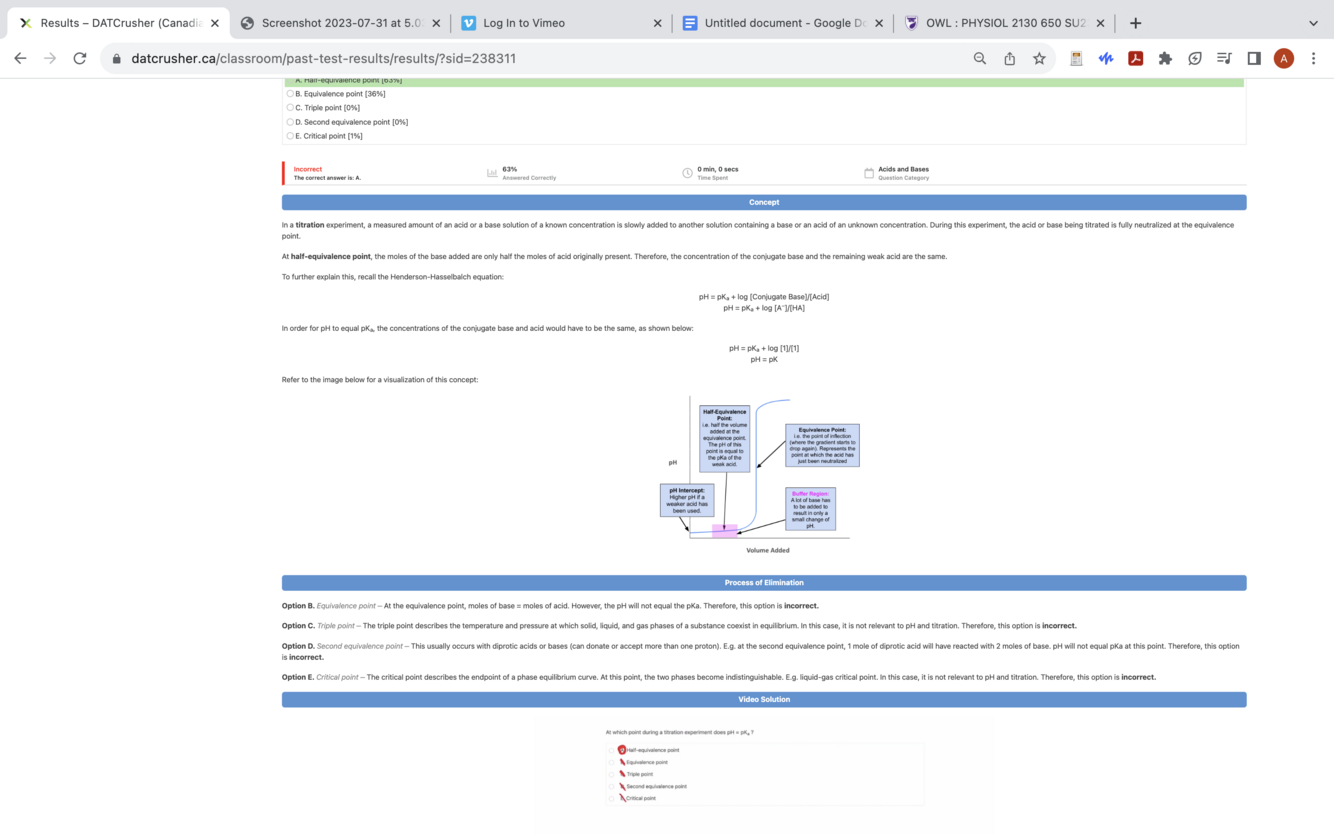Image resolution: width=1334 pixels, height=834 pixels.
Task: Click the 'Option B.' explanation label
Action: tap(298, 606)
